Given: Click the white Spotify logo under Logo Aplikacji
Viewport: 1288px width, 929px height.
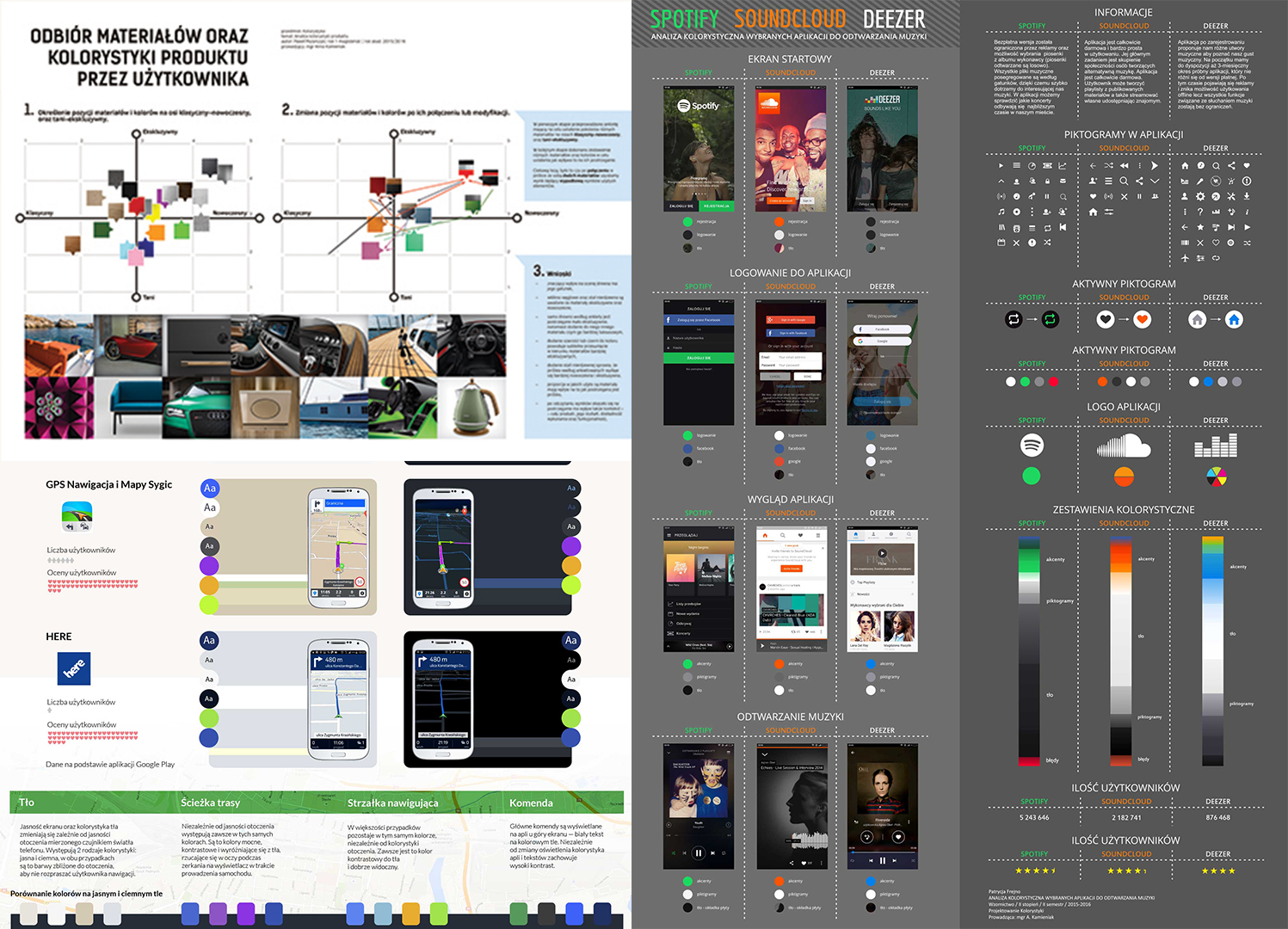Looking at the screenshot, I should click(x=1032, y=445).
